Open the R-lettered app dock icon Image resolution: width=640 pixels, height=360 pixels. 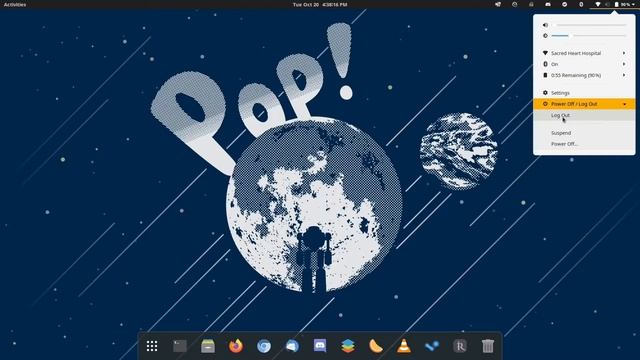click(460, 346)
